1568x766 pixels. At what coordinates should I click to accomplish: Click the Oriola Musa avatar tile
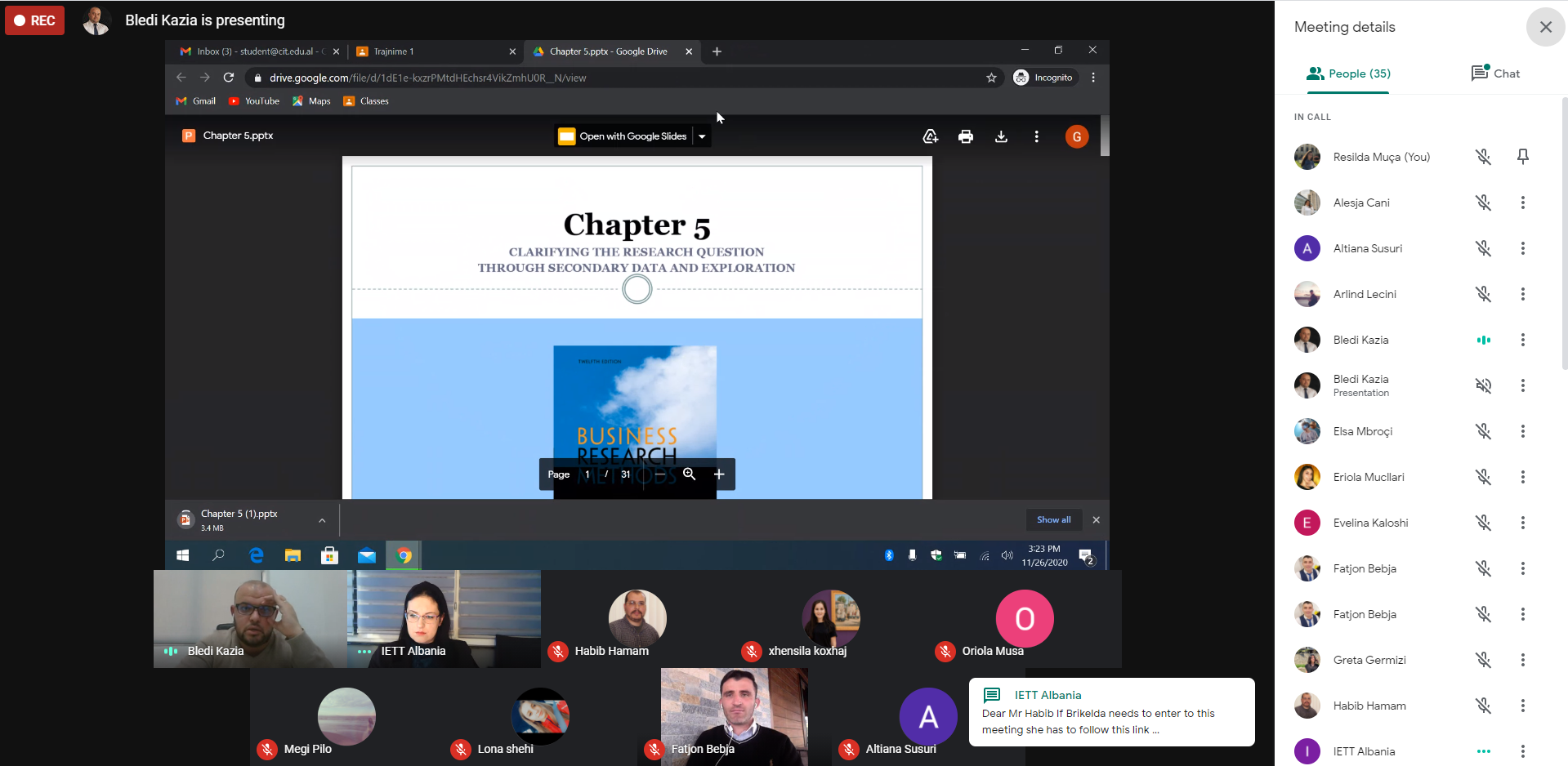(1024, 619)
